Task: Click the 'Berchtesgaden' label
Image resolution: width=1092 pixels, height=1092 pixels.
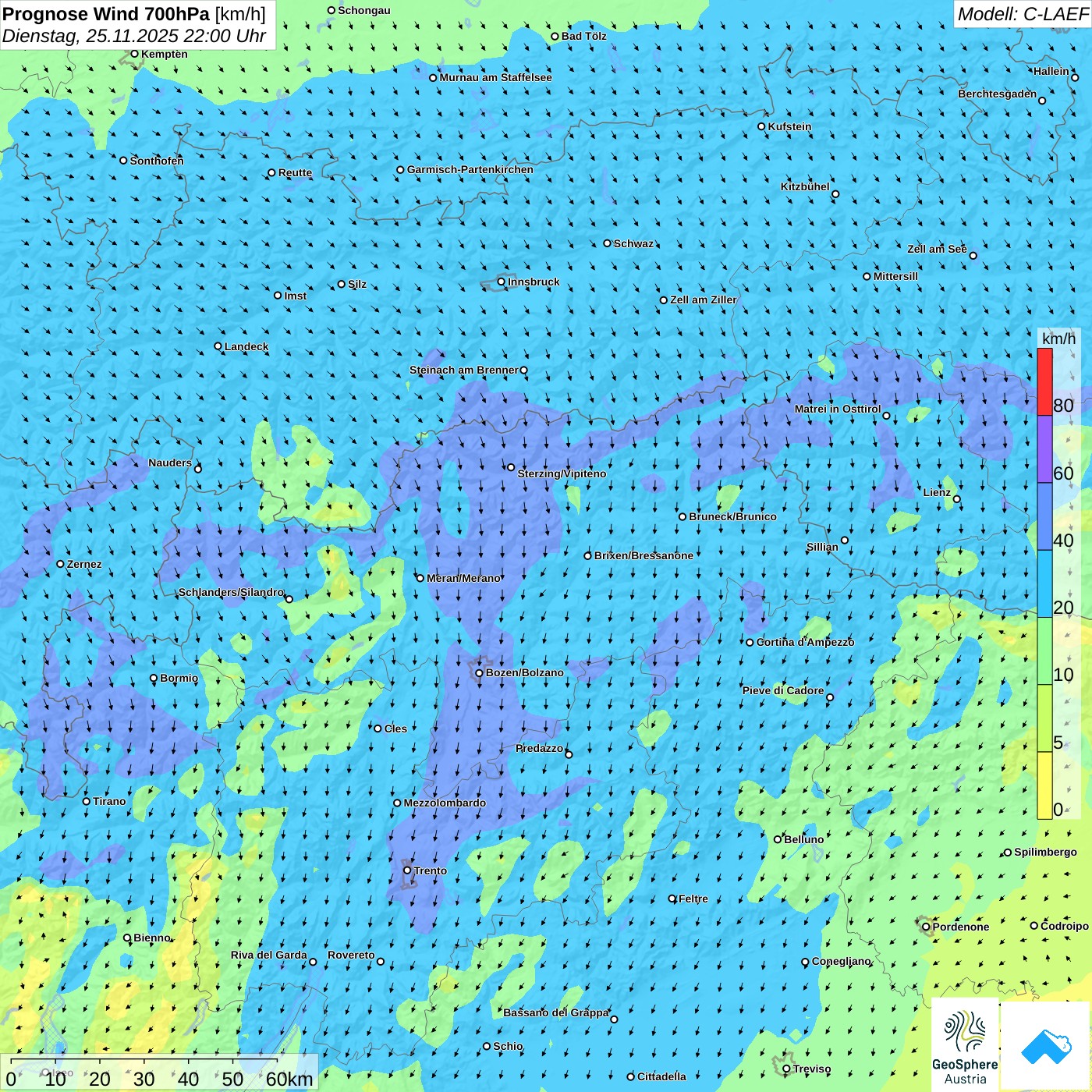Action: (x=998, y=94)
